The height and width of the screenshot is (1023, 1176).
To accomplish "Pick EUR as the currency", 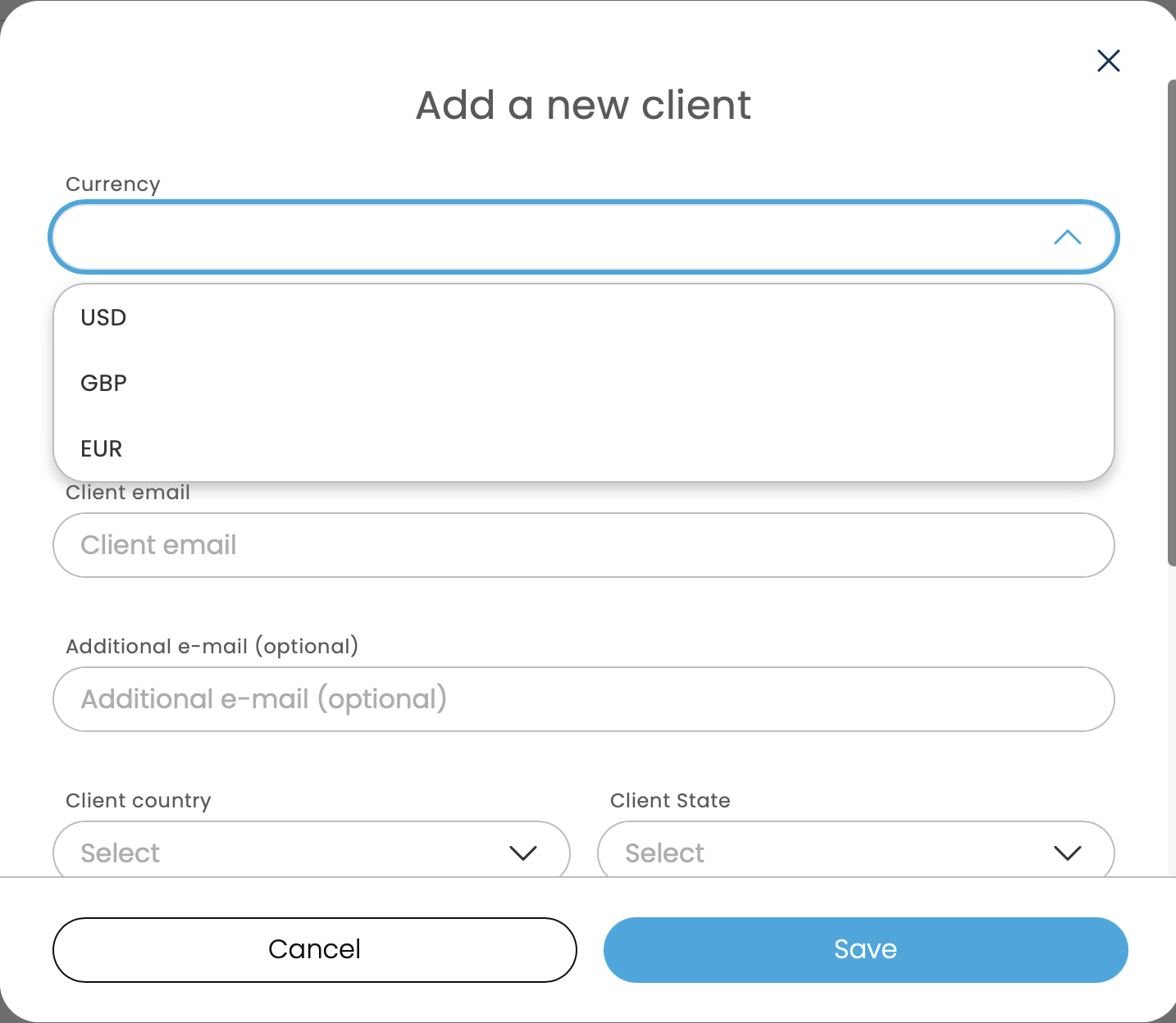I will 102,449.
